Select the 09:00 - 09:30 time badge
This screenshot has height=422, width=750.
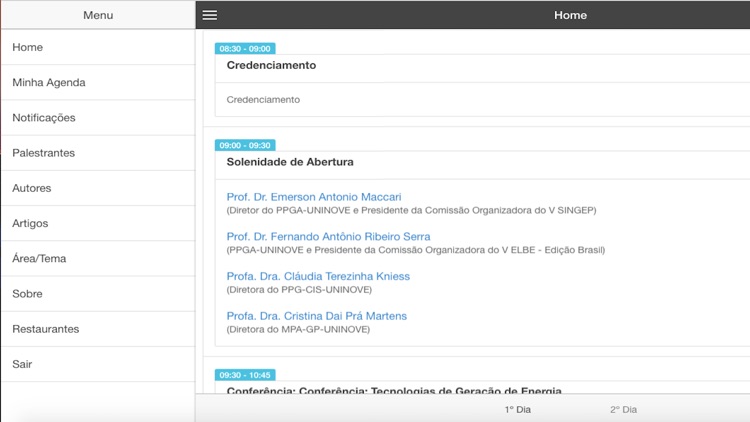pyautogui.click(x=245, y=145)
